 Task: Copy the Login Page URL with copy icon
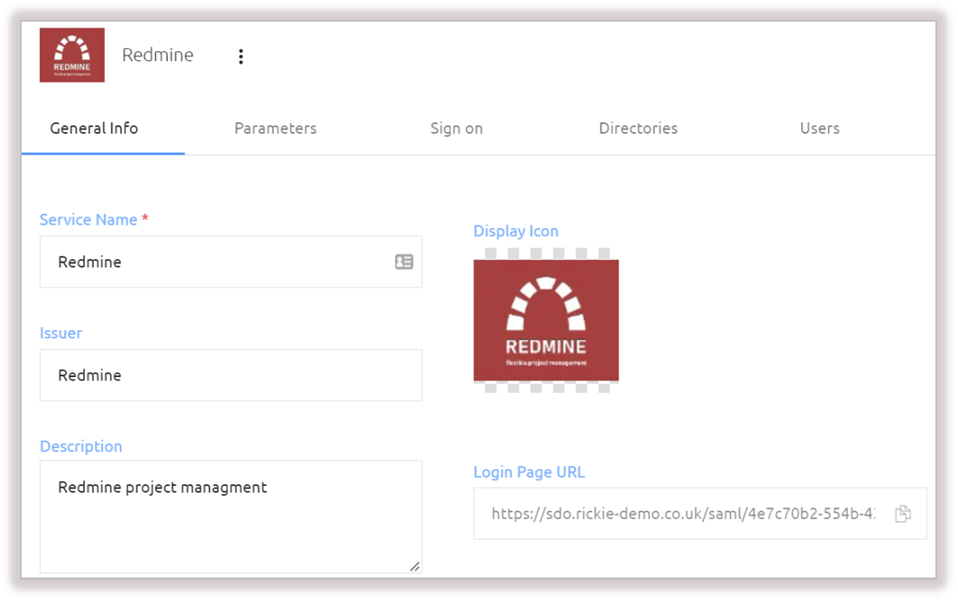coord(902,514)
